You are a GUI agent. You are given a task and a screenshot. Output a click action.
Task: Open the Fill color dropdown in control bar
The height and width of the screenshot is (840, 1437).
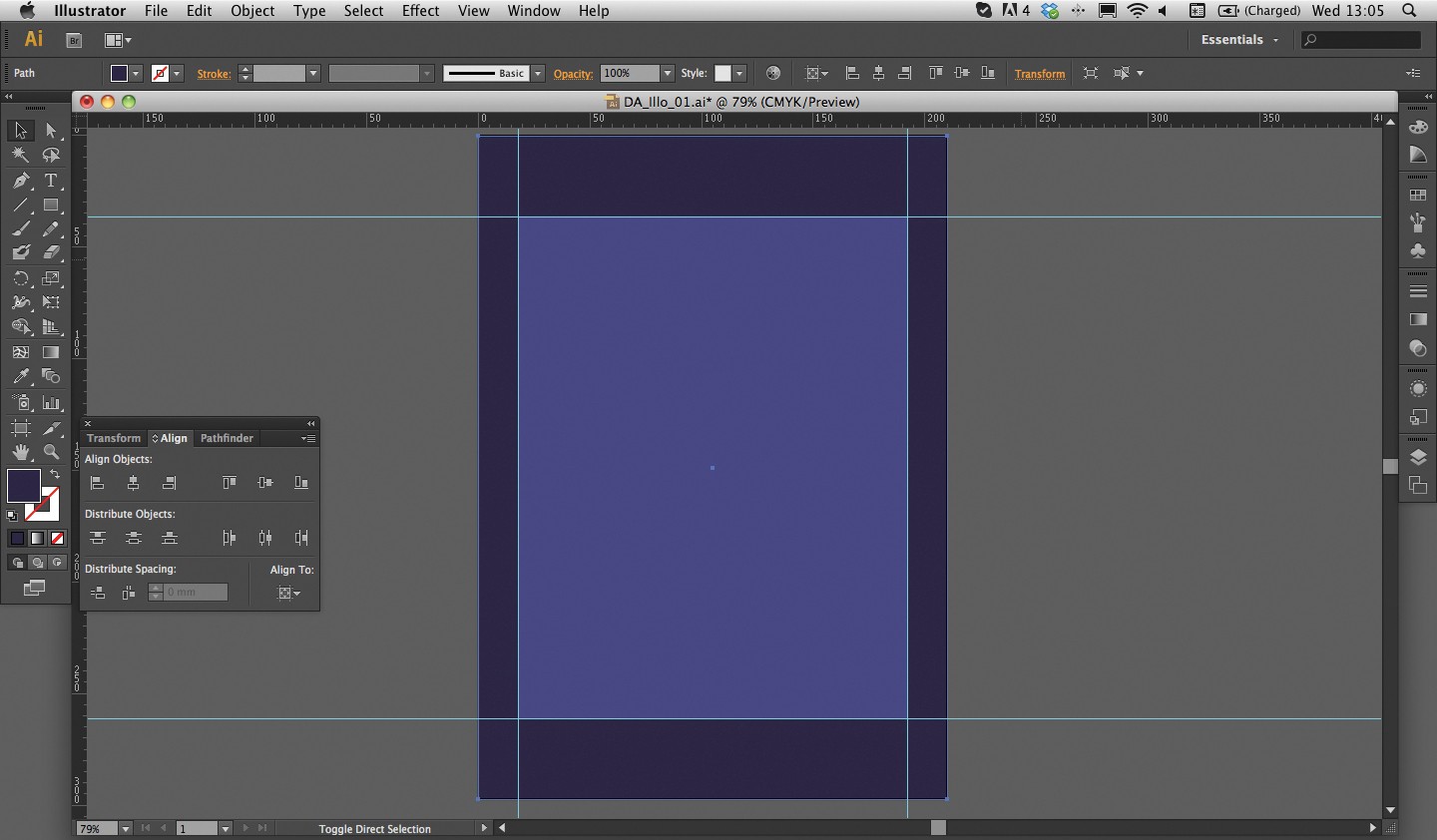tap(136, 73)
